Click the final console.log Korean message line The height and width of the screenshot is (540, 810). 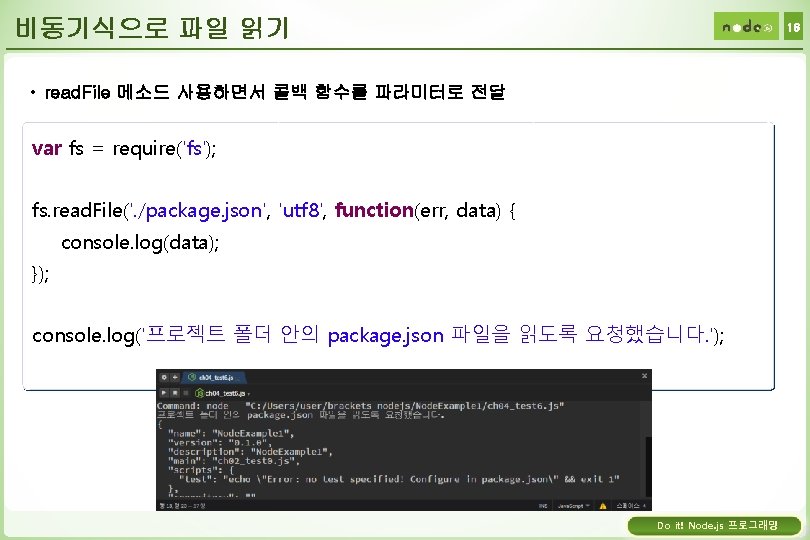(378, 335)
